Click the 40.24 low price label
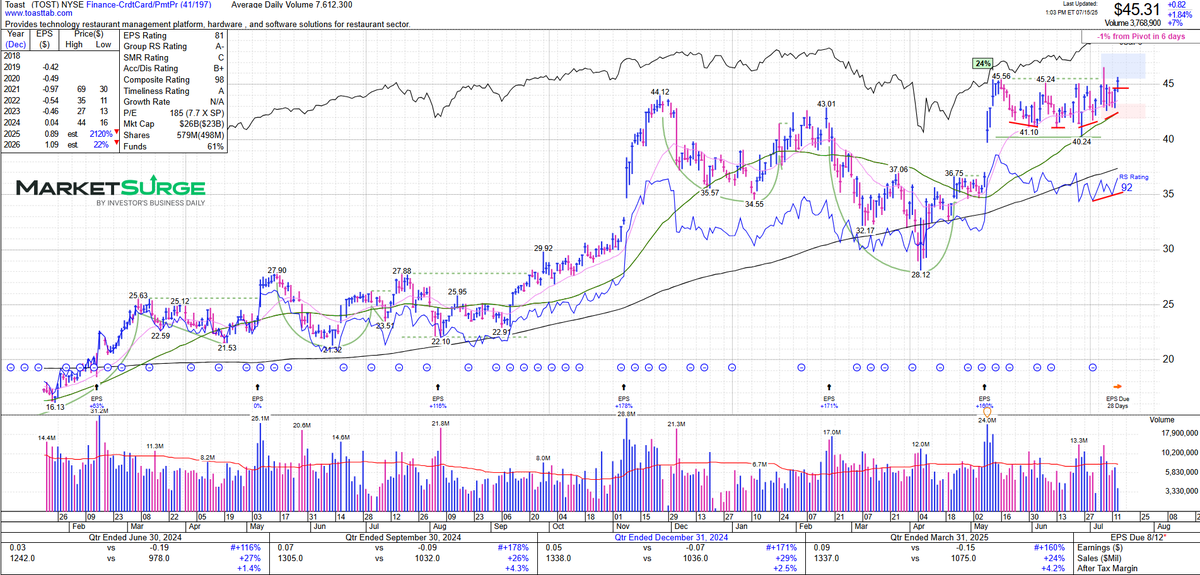The height and width of the screenshot is (575, 1200). click(x=1081, y=142)
